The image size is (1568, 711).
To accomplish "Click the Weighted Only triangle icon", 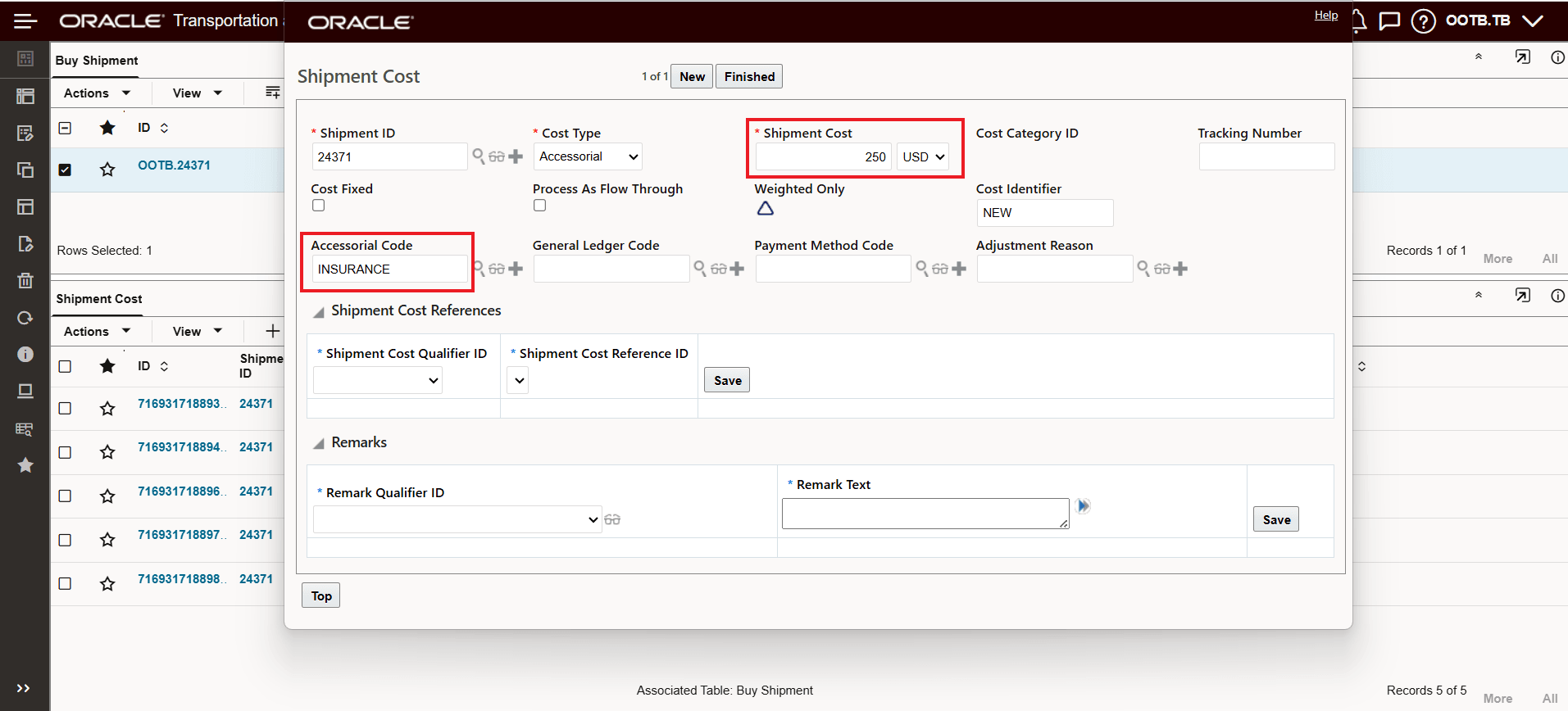I will tap(765, 208).
